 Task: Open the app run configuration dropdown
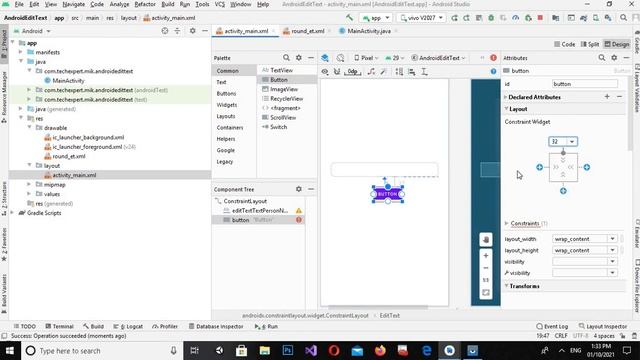[x=376, y=18]
